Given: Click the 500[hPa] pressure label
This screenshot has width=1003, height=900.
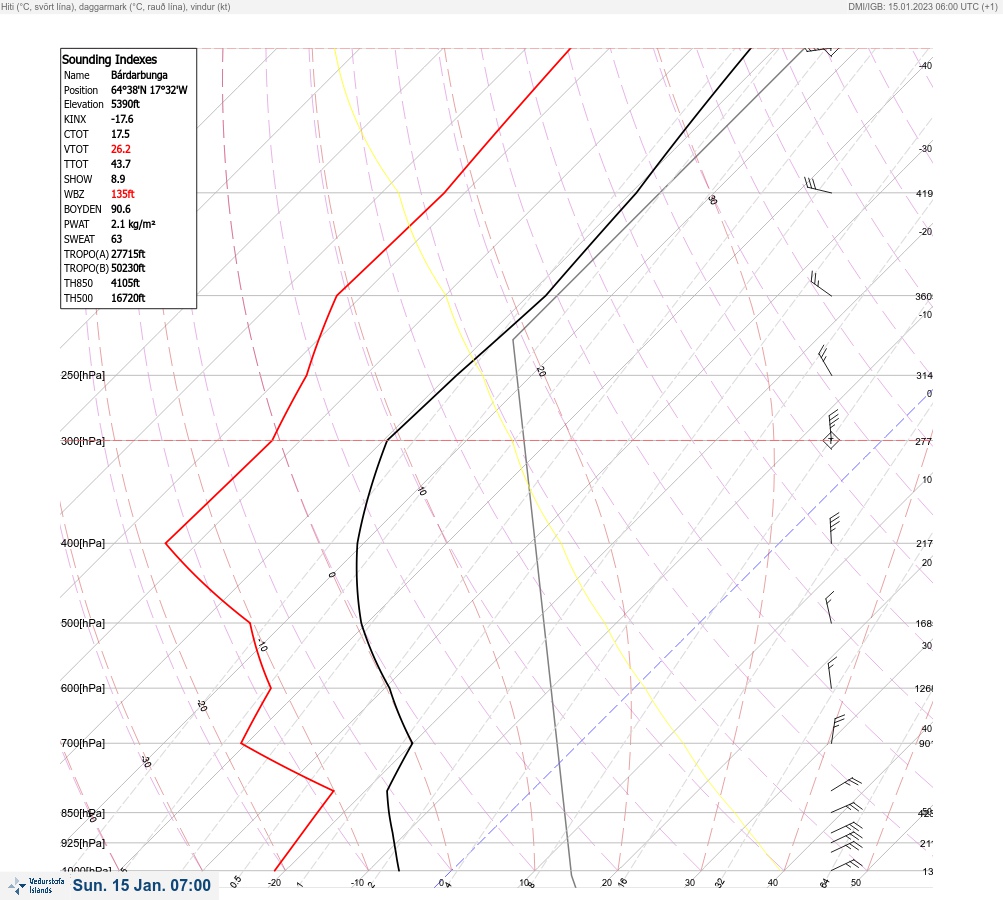Looking at the screenshot, I should 83,623.
